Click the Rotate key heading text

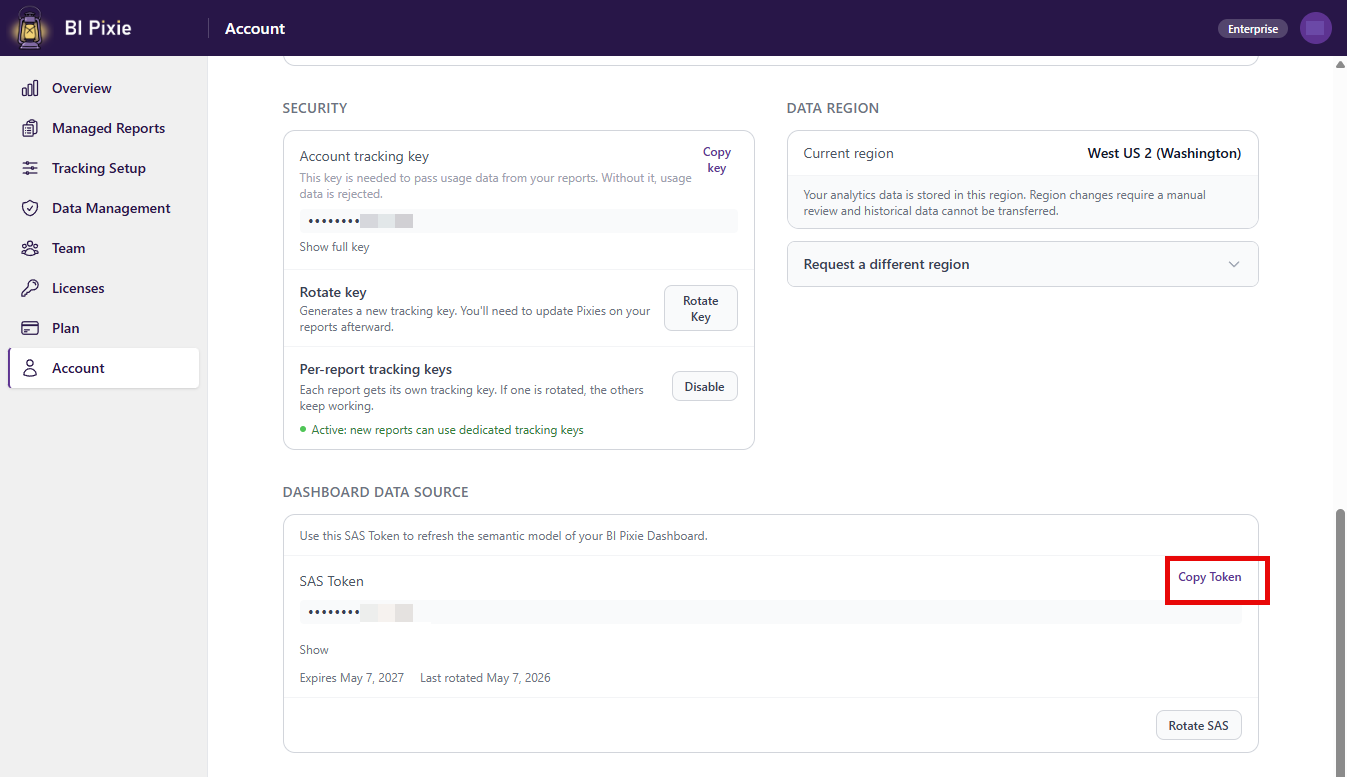tap(333, 292)
